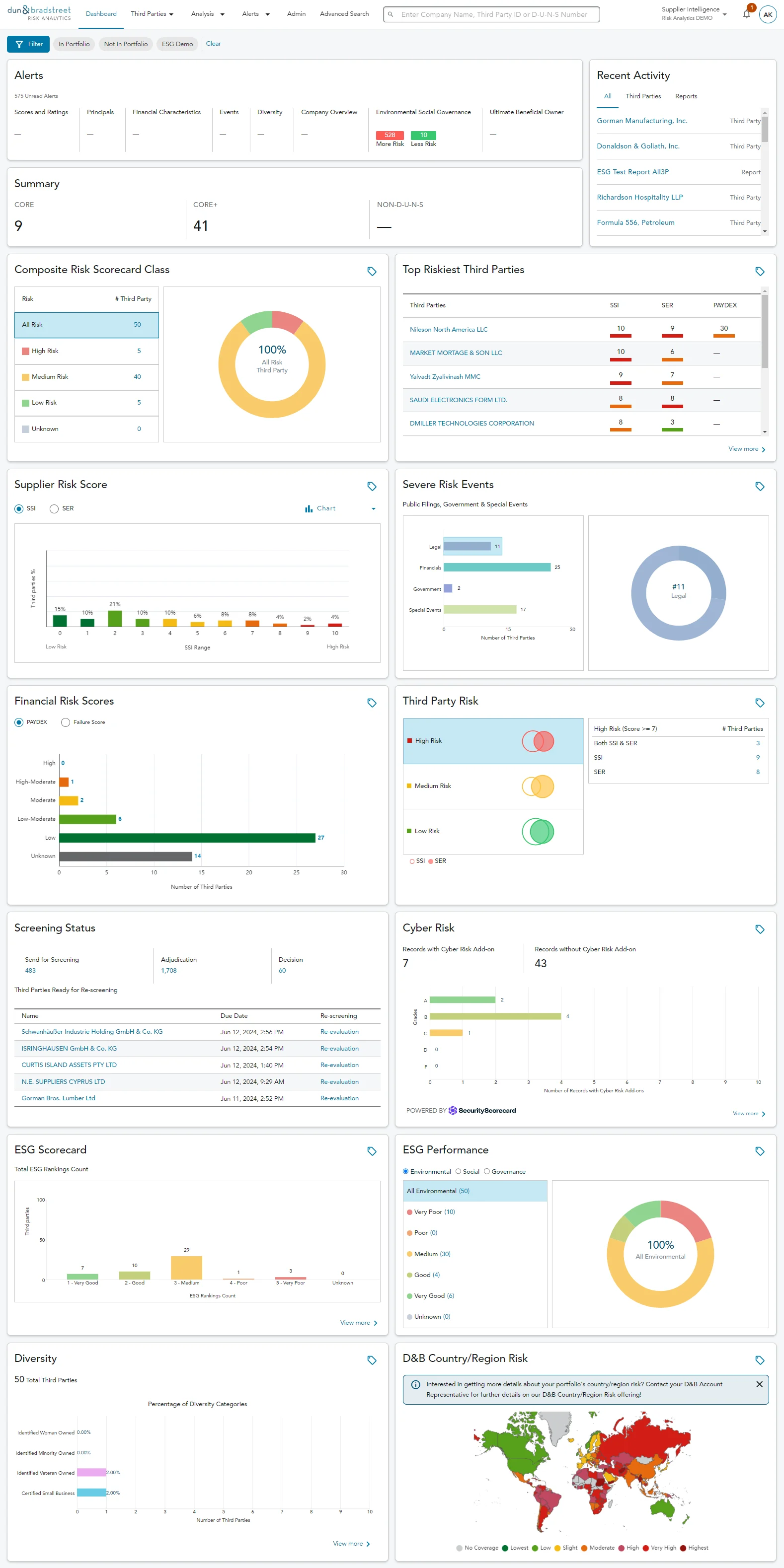The width and height of the screenshot is (784, 1568).
Task: Click tag icon on Cyber Risk
Action: tap(760, 929)
